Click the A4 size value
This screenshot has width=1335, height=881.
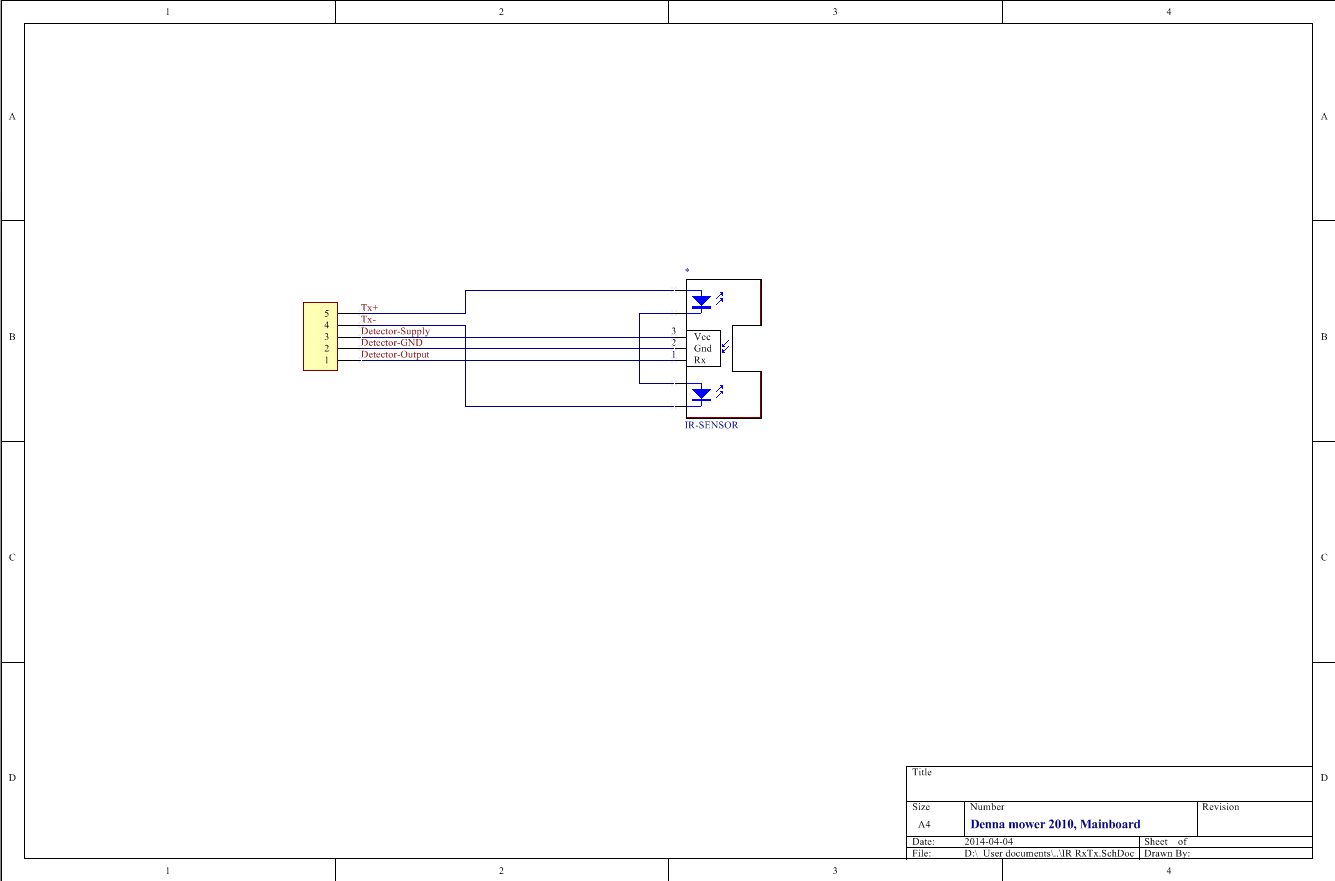(924, 825)
